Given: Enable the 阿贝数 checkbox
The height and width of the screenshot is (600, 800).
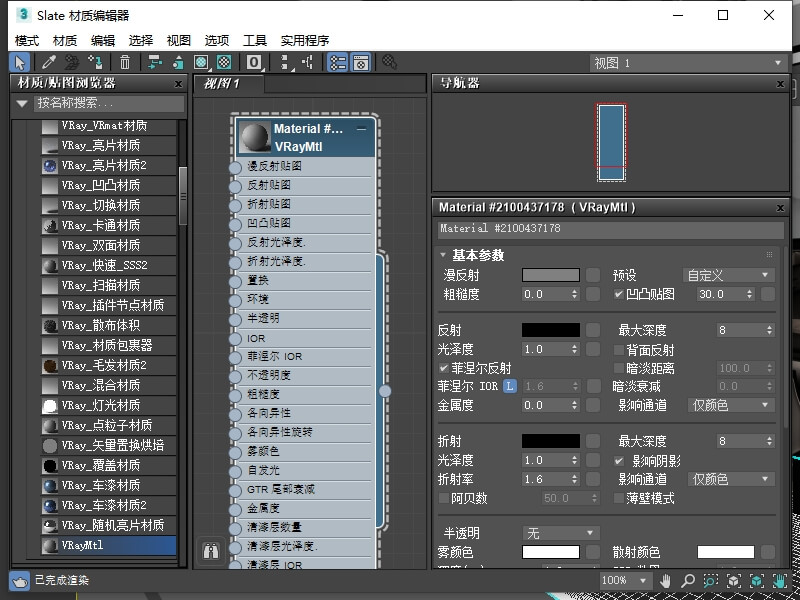Looking at the screenshot, I should tap(444, 498).
